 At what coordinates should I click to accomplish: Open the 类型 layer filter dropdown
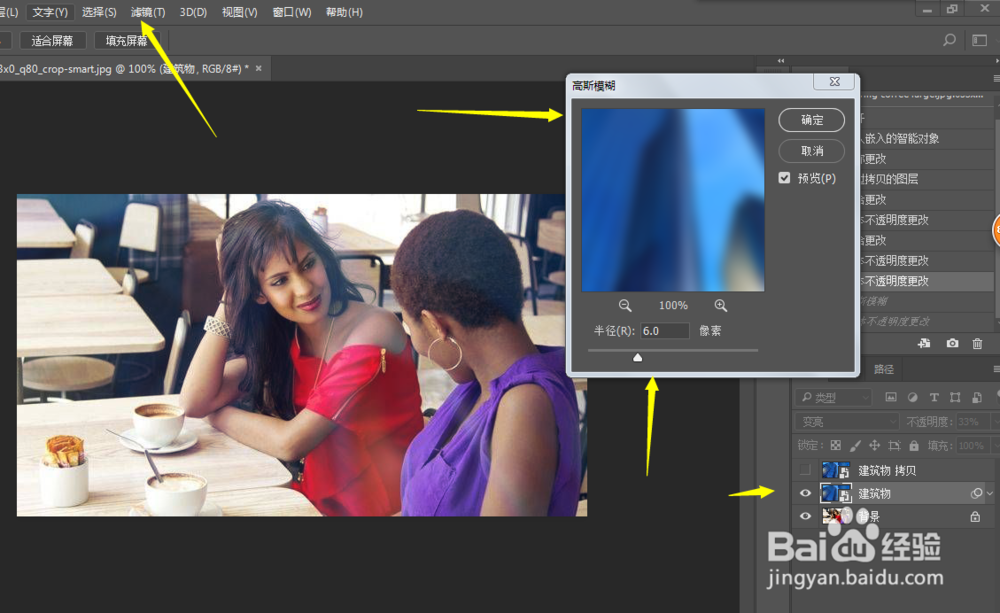coord(833,397)
